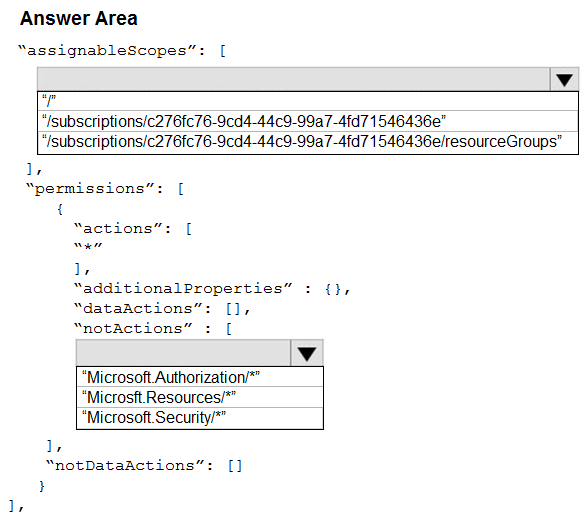Choose the subscription-only scope ending in 436e
585x519 pixels.
308,121
